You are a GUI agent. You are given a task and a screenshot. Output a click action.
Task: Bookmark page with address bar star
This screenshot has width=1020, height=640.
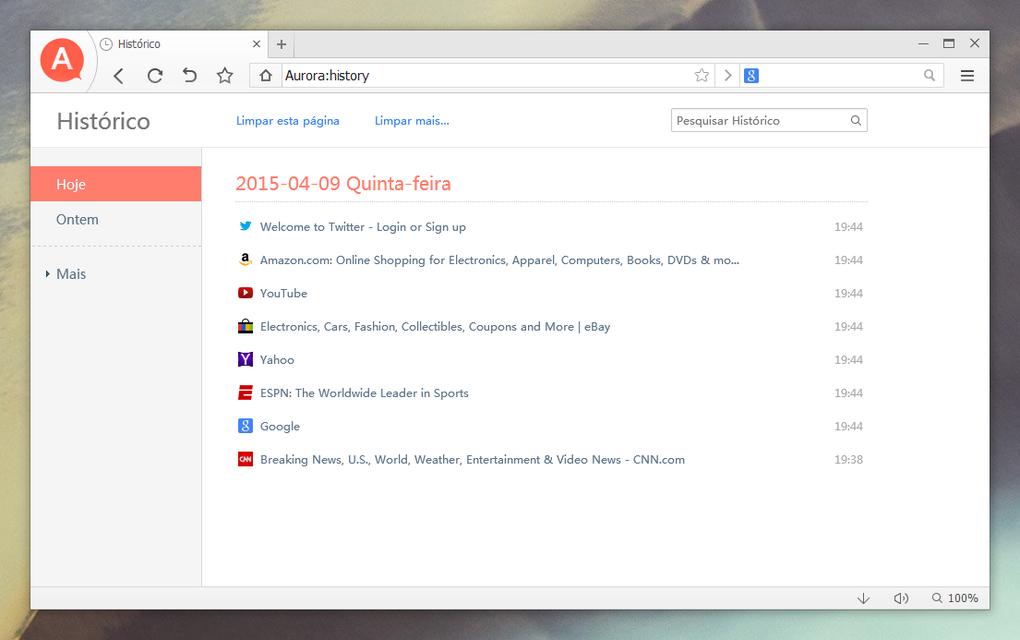click(701, 75)
